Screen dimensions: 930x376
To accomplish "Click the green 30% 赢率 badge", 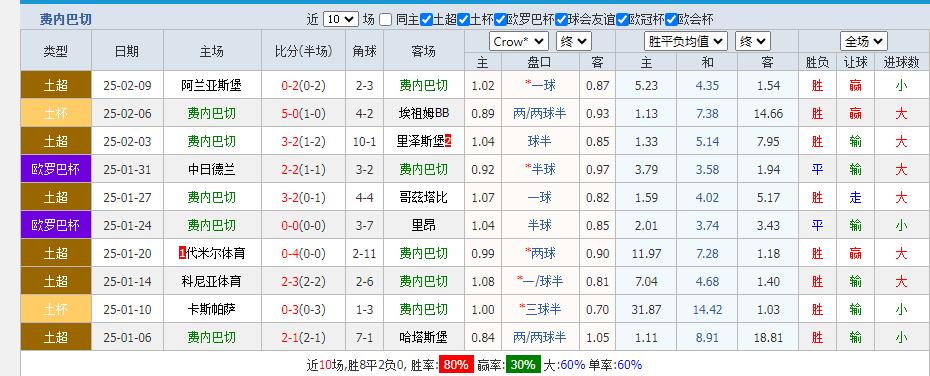I will tap(523, 364).
